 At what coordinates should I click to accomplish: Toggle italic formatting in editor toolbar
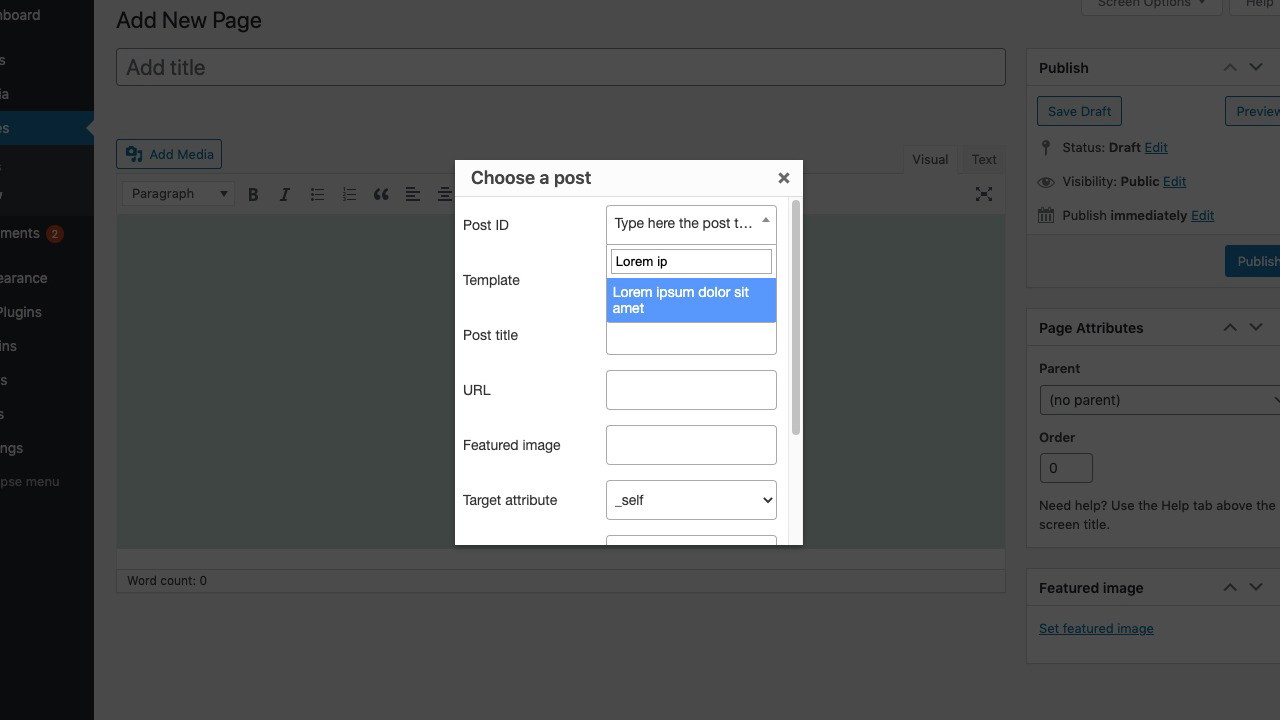[285, 194]
